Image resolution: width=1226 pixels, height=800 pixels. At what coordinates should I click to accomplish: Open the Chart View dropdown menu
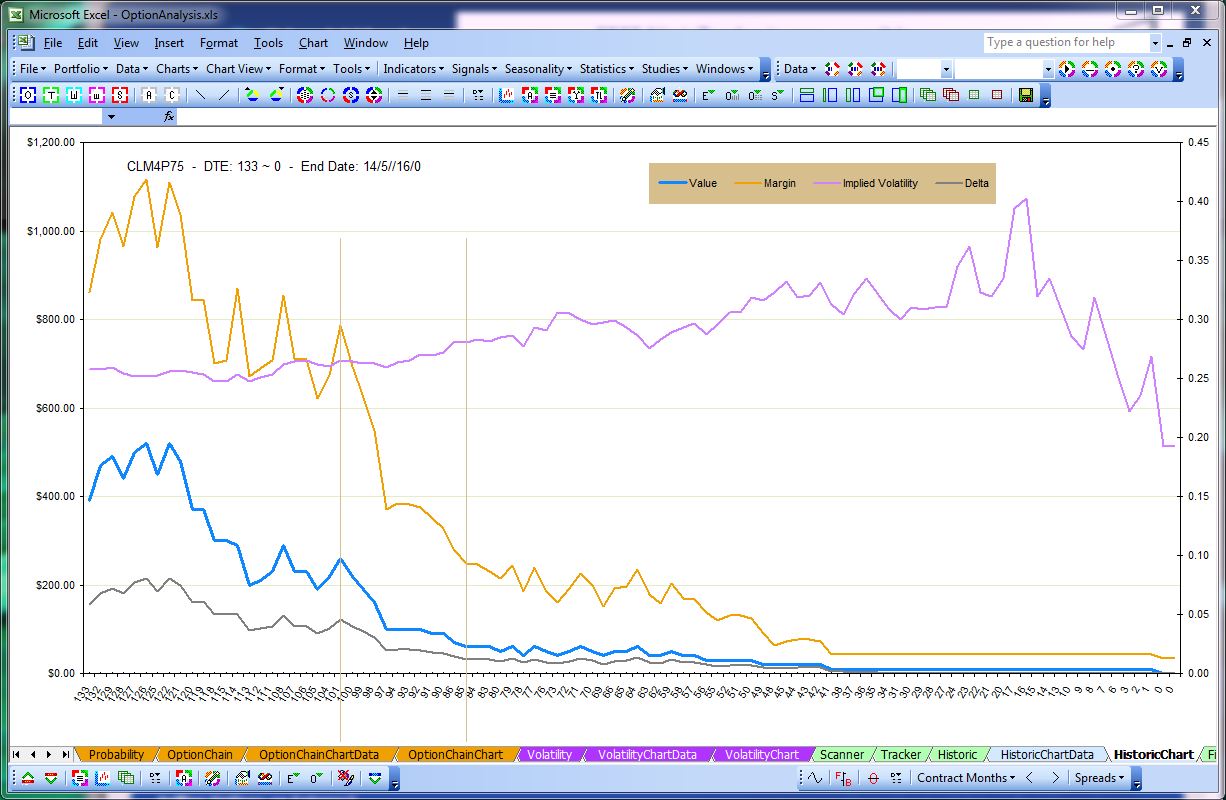tap(238, 69)
